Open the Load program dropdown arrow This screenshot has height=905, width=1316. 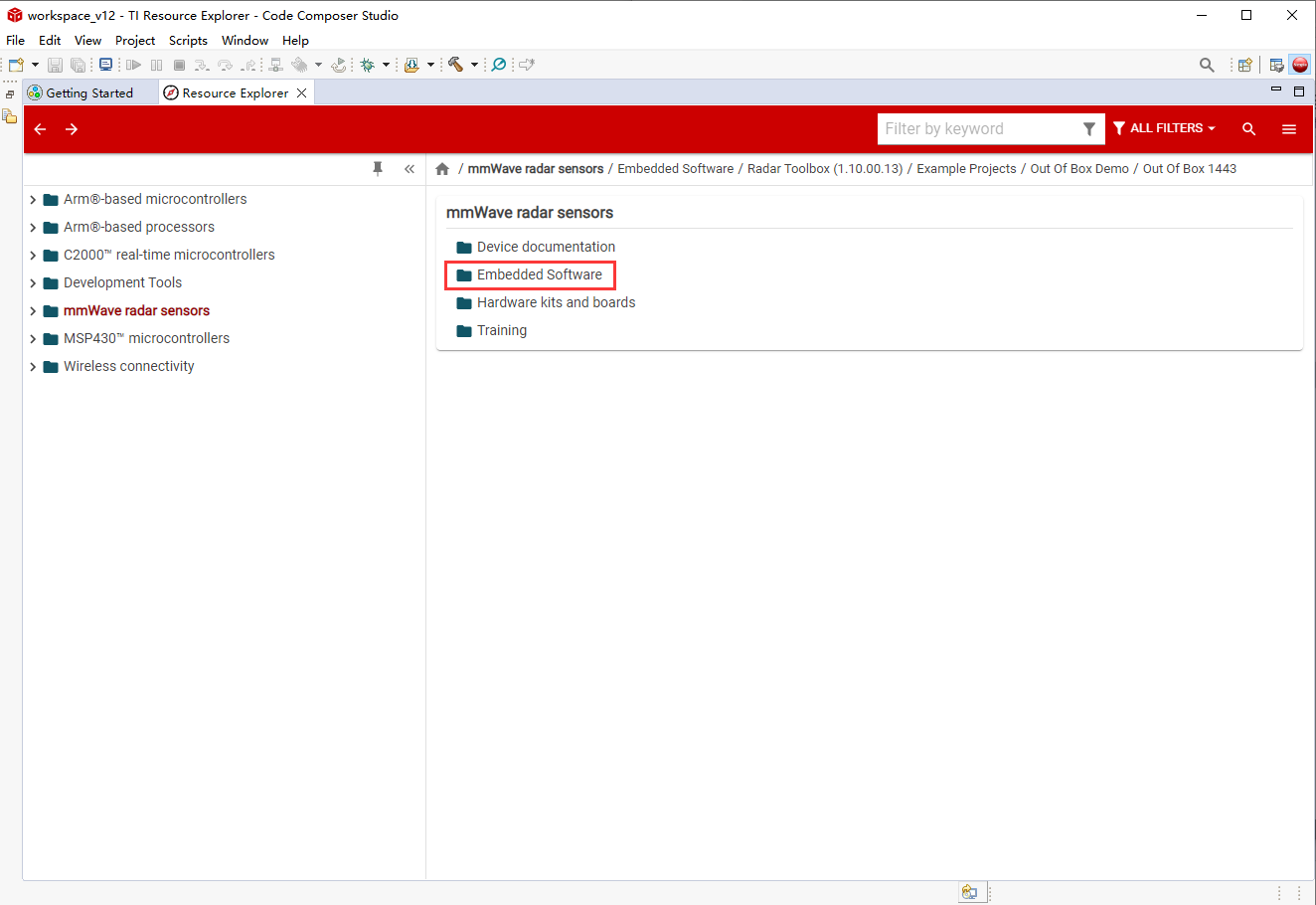tap(430, 65)
